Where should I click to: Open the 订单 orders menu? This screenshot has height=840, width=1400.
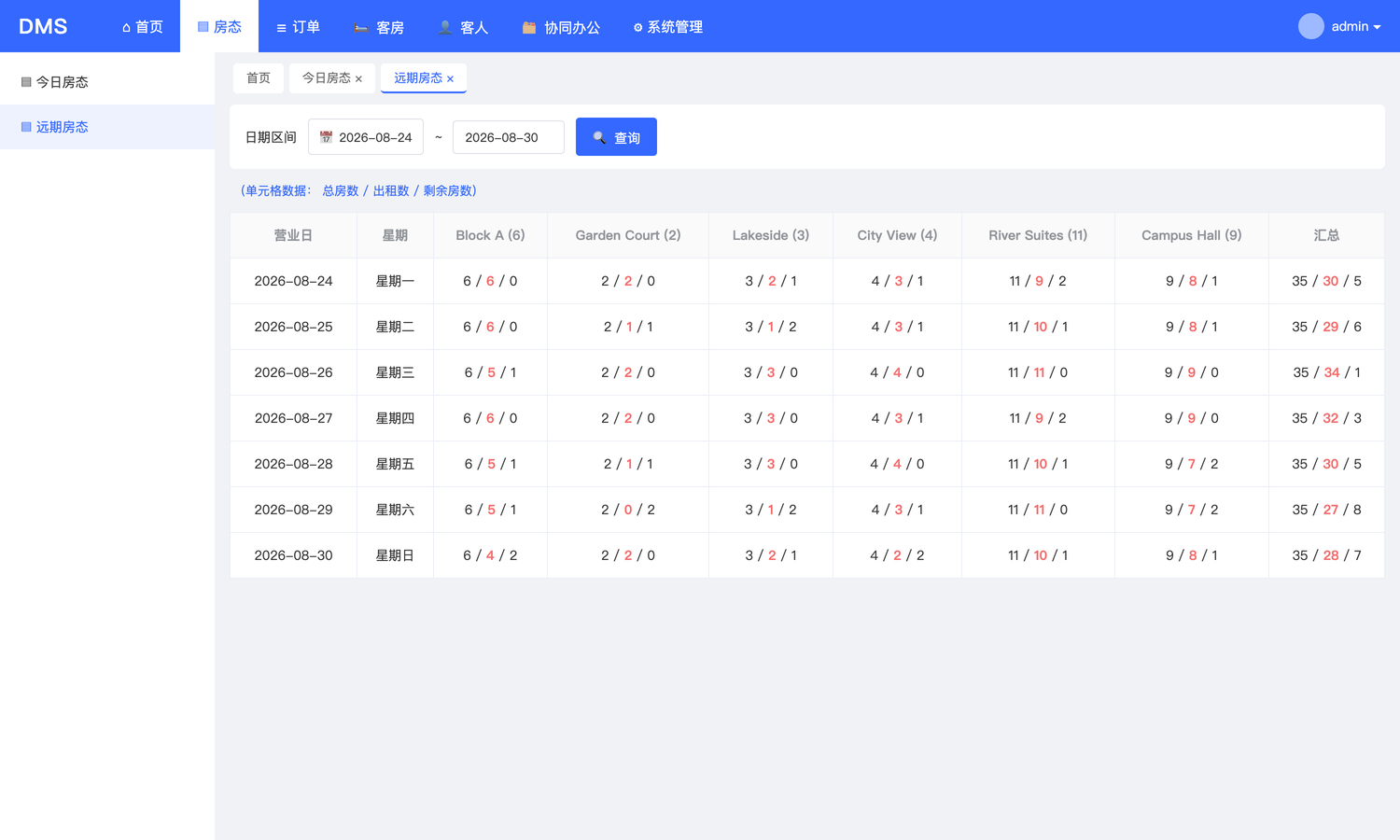pos(298,27)
